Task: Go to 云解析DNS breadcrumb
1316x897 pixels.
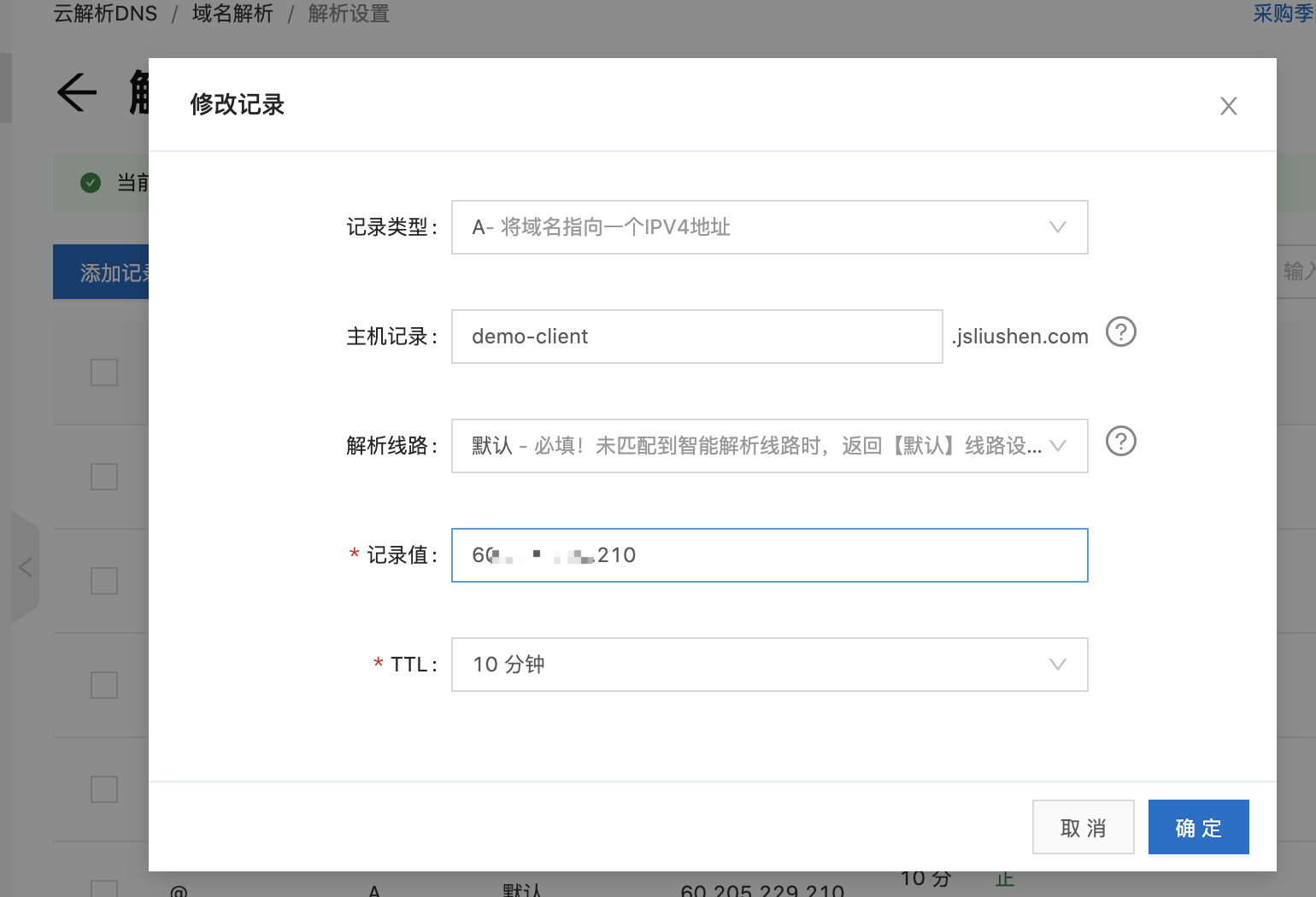Action: click(x=105, y=14)
